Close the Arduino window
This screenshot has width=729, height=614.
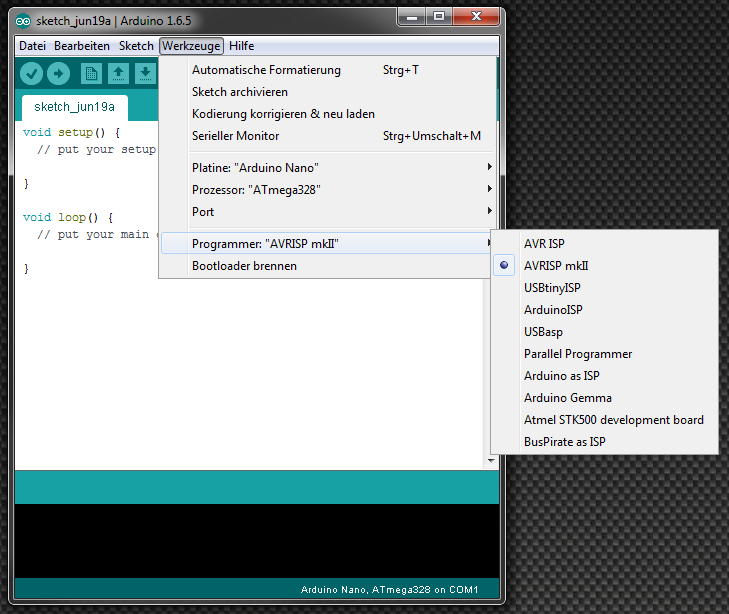click(476, 18)
